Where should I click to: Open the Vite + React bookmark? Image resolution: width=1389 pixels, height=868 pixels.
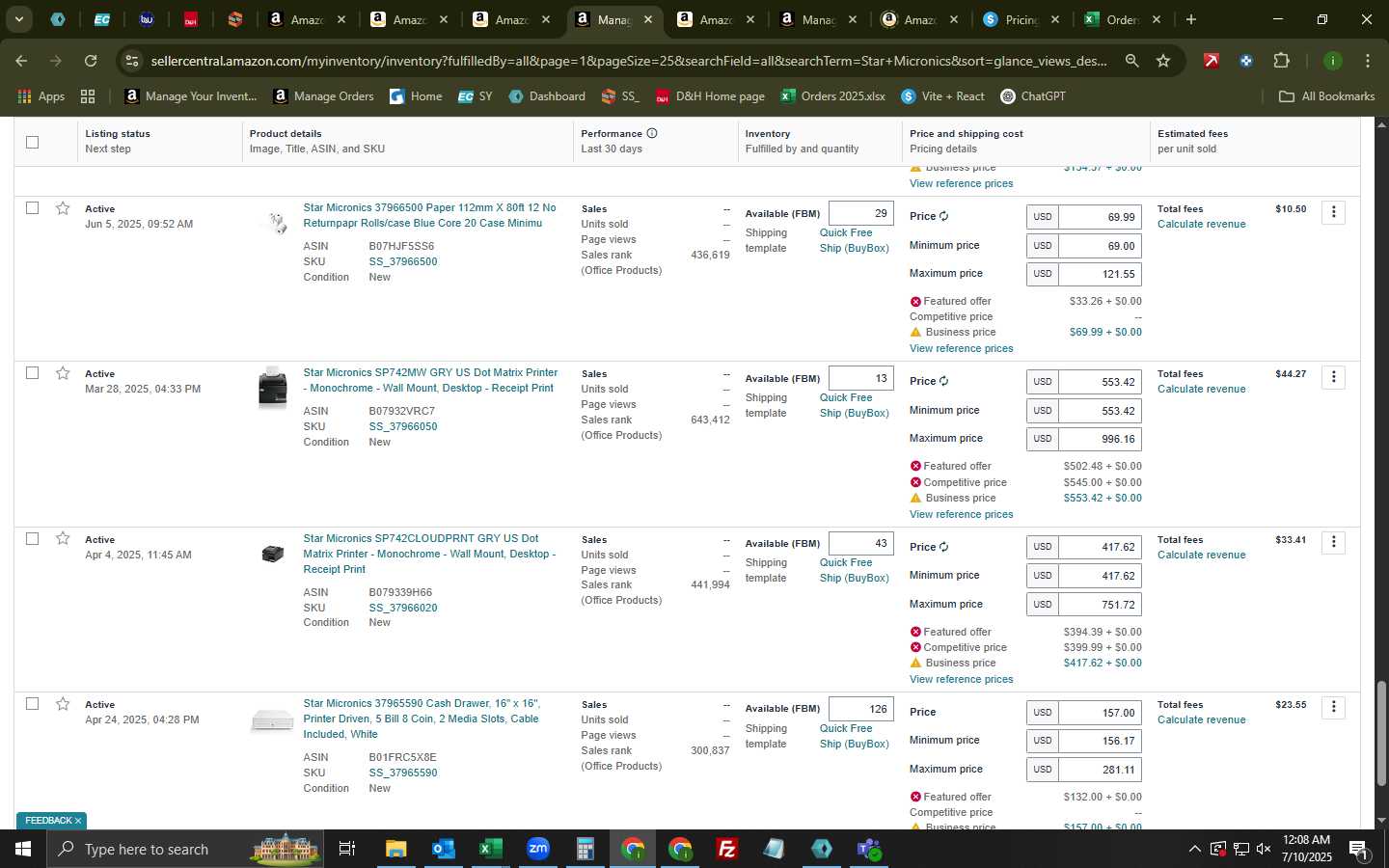click(942, 96)
